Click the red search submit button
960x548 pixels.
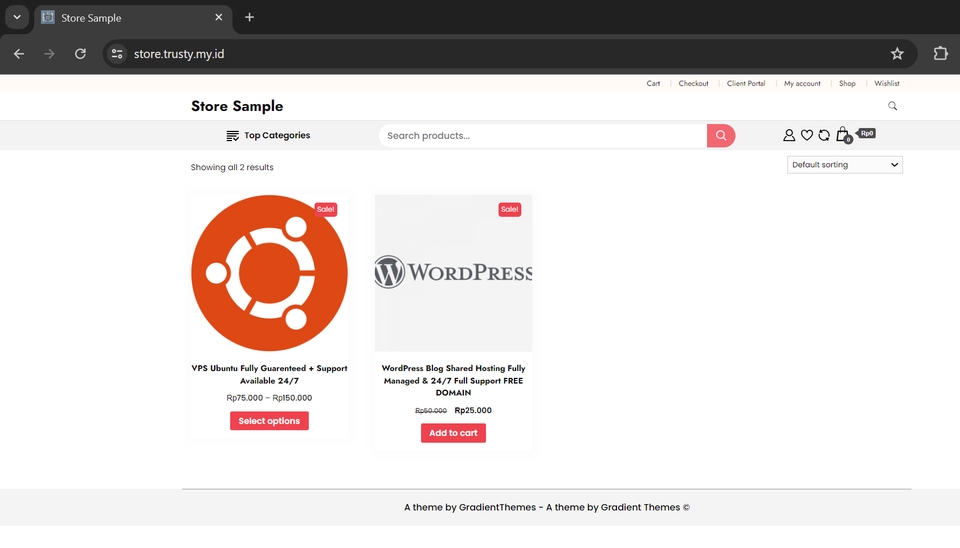pos(721,135)
